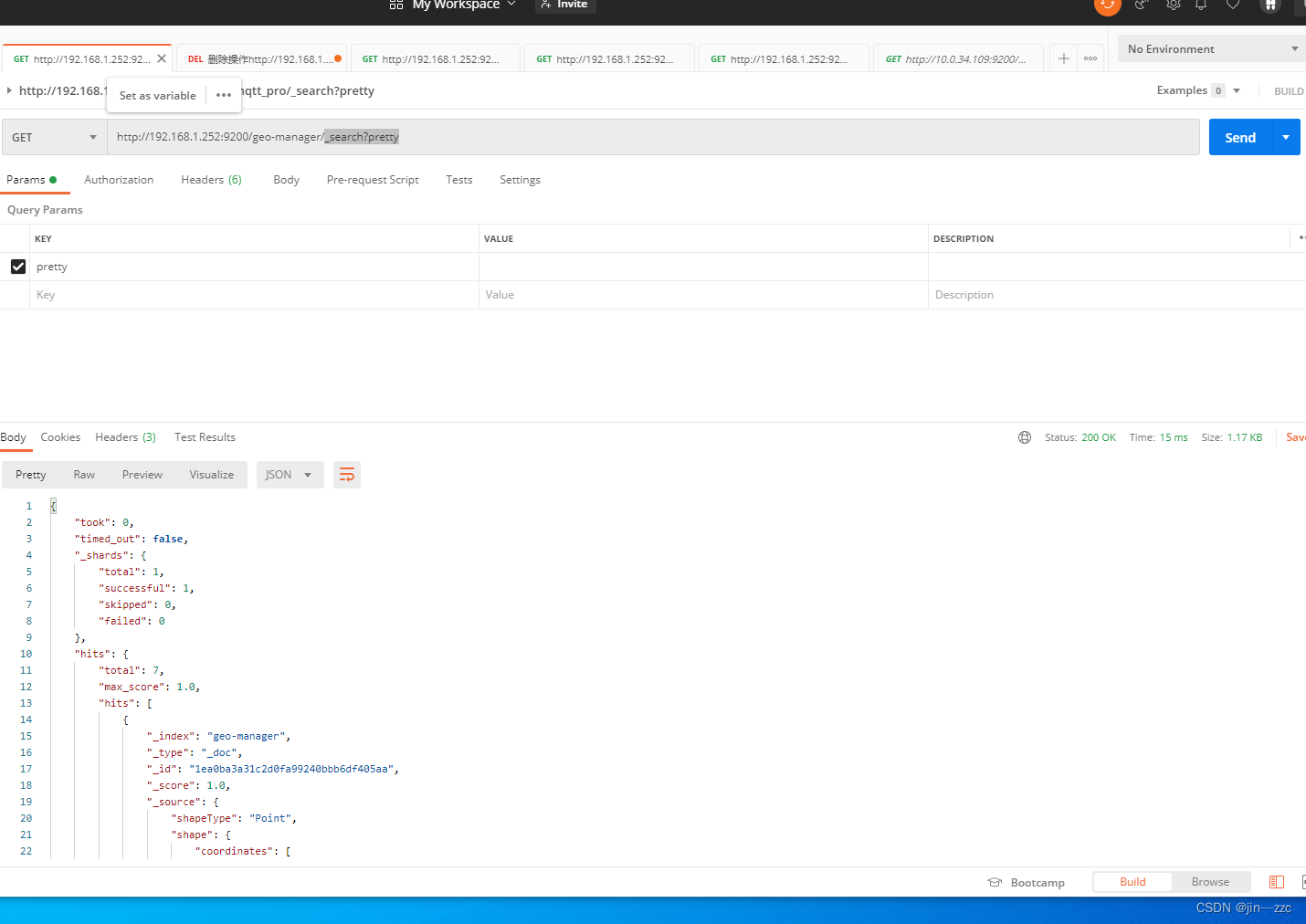The width and height of the screenshot is (1306, 924).
Task: Open the No Environment dropdown
Action: coord(1212,49)
